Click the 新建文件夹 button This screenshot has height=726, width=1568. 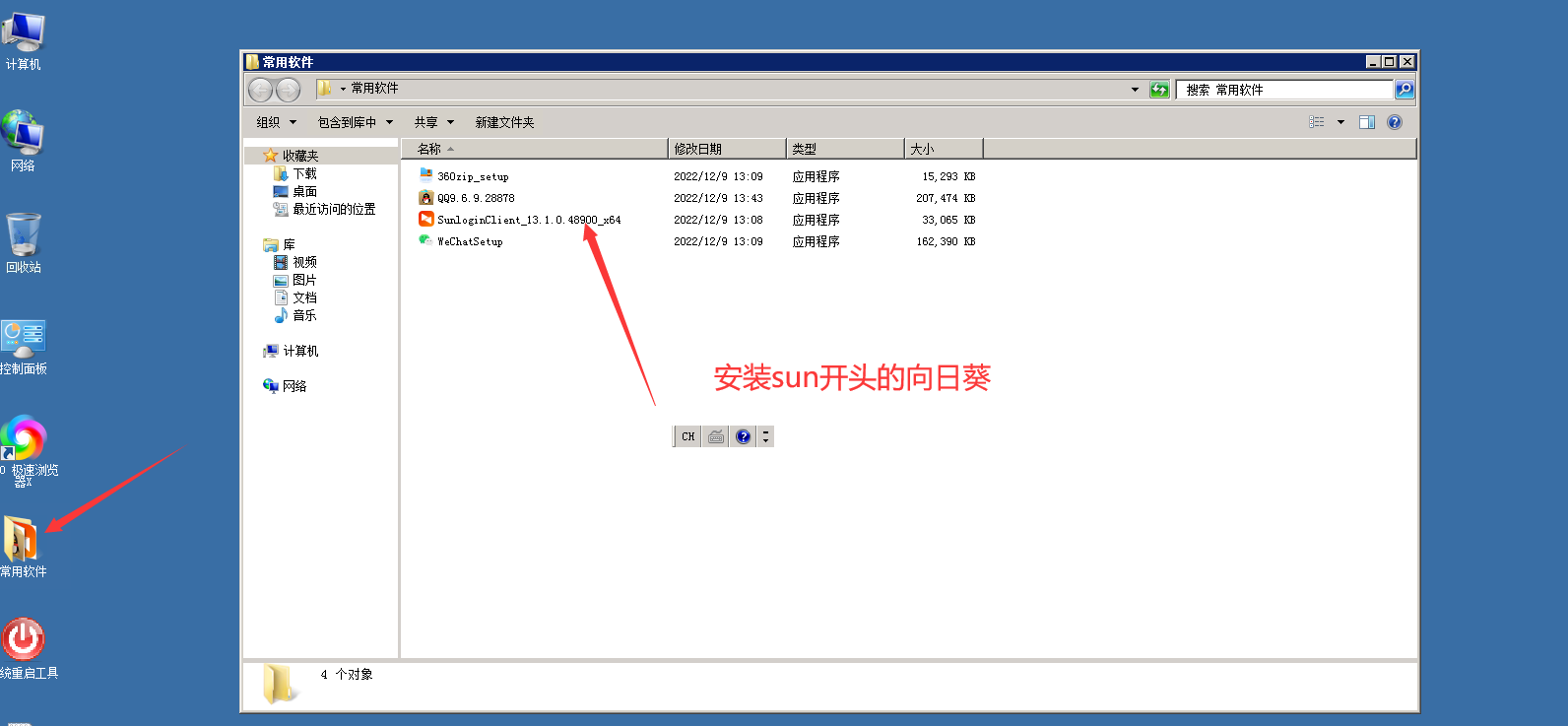(504, 122)
